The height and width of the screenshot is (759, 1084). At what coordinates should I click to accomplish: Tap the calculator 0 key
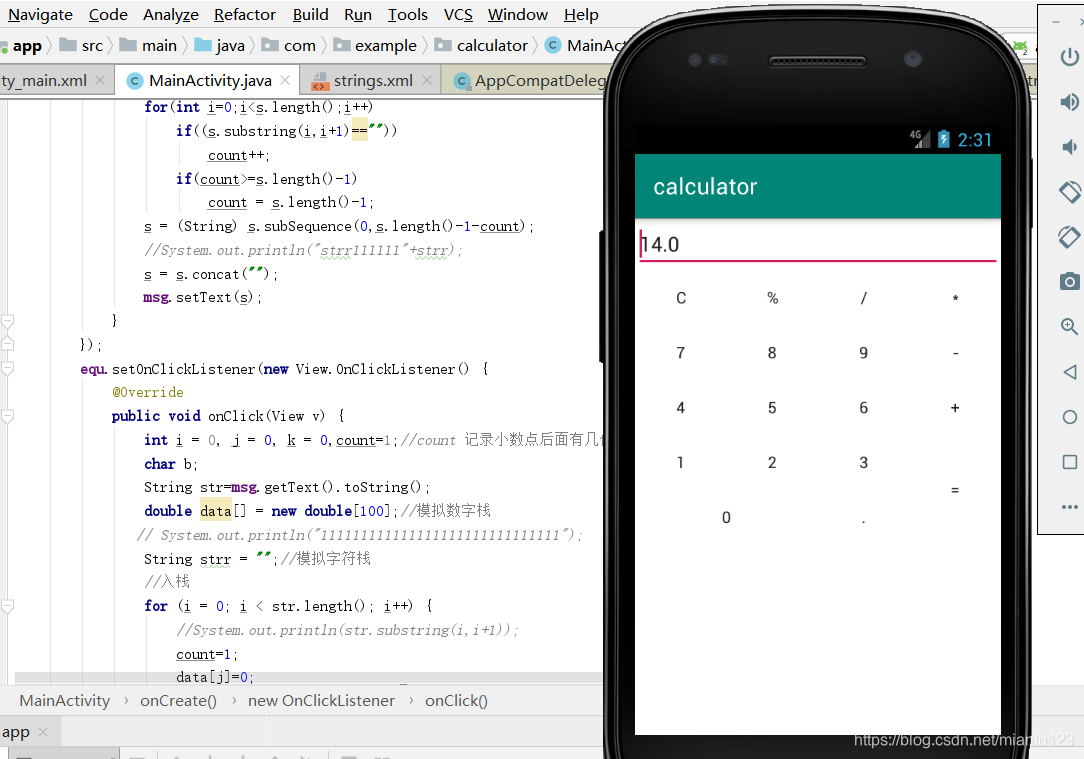tap(726, 518)
